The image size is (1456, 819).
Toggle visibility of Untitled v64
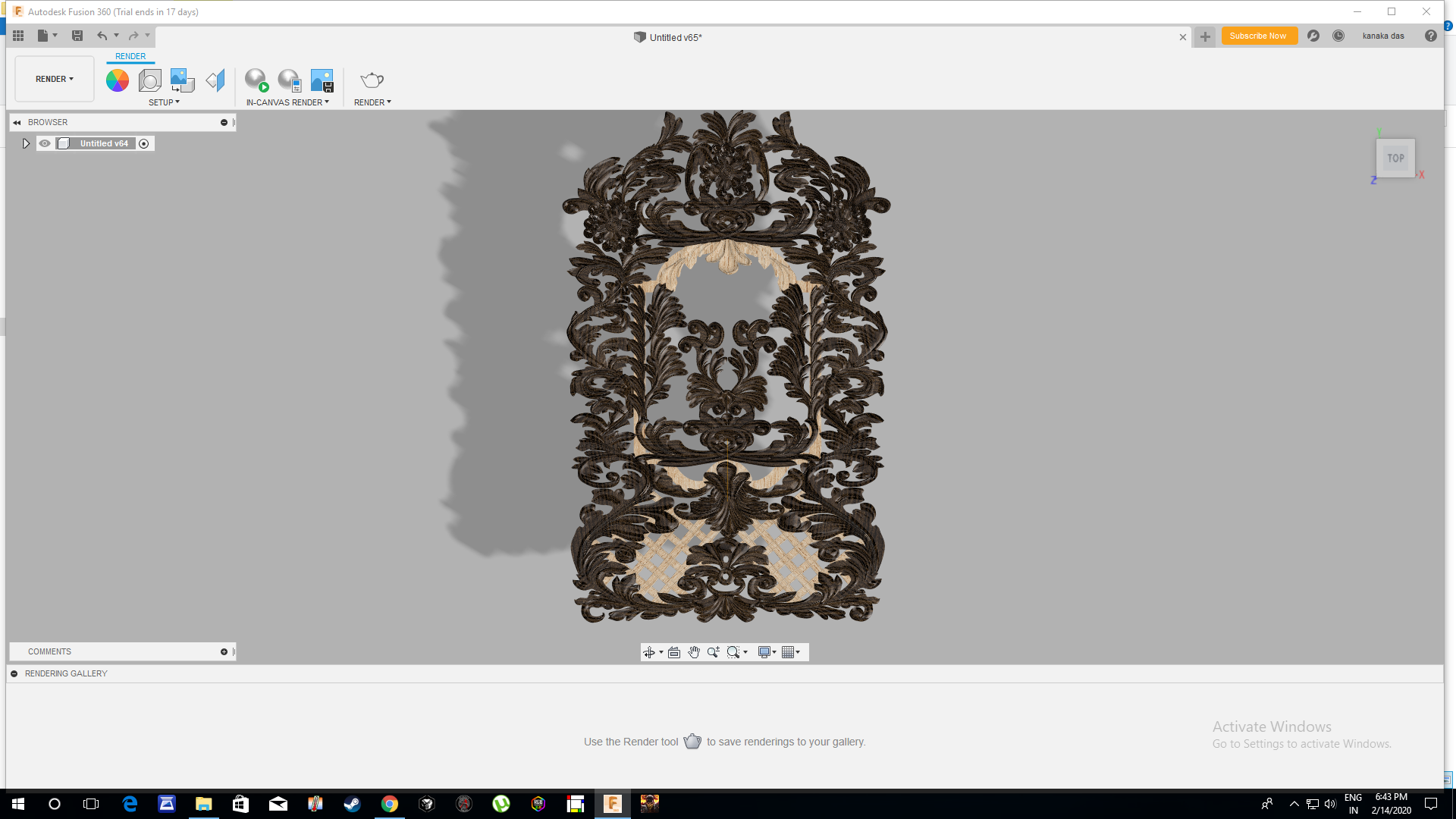pos(45,143)
